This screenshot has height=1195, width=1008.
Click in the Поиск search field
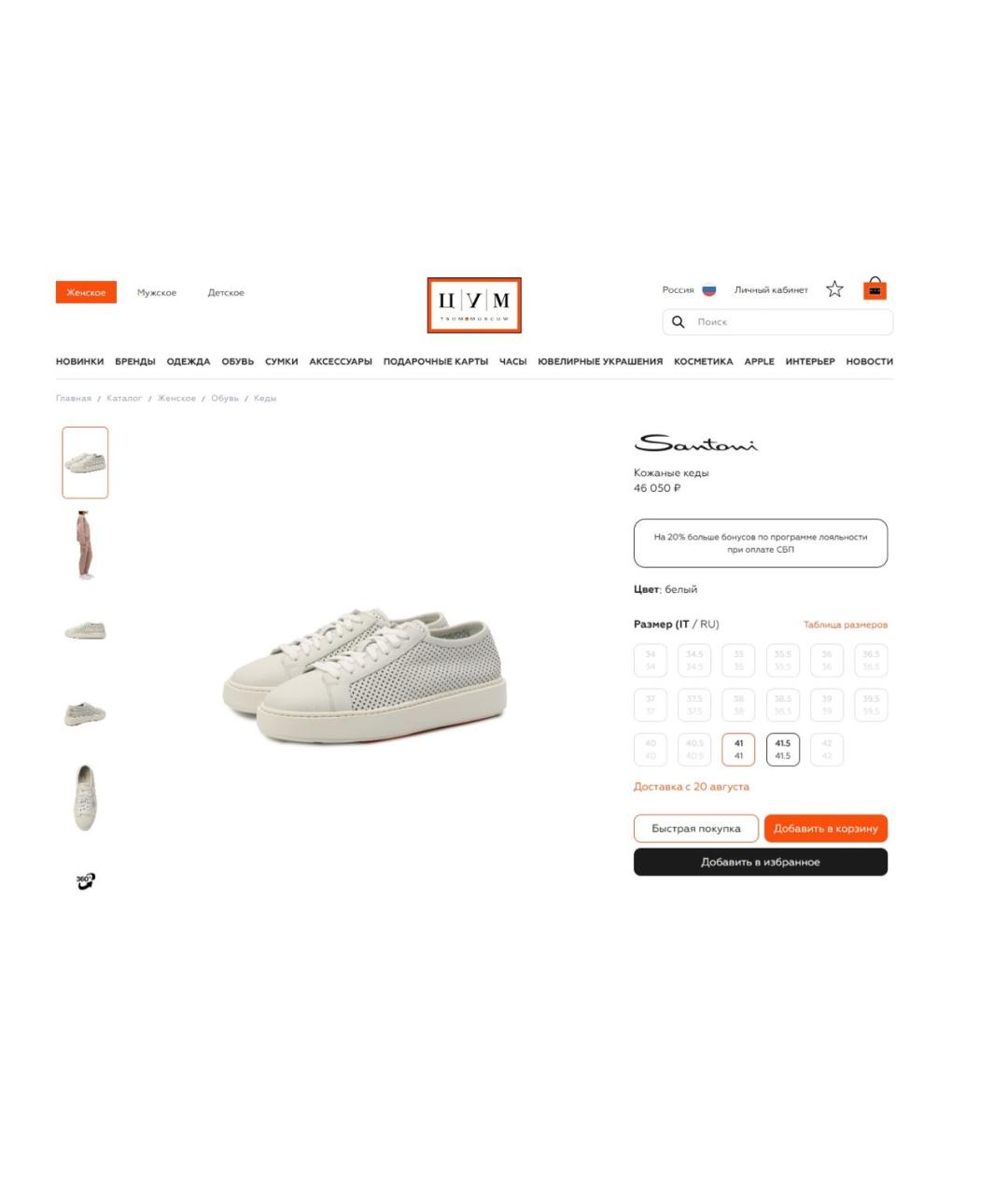pyautogui.click(x=778, y=322)
